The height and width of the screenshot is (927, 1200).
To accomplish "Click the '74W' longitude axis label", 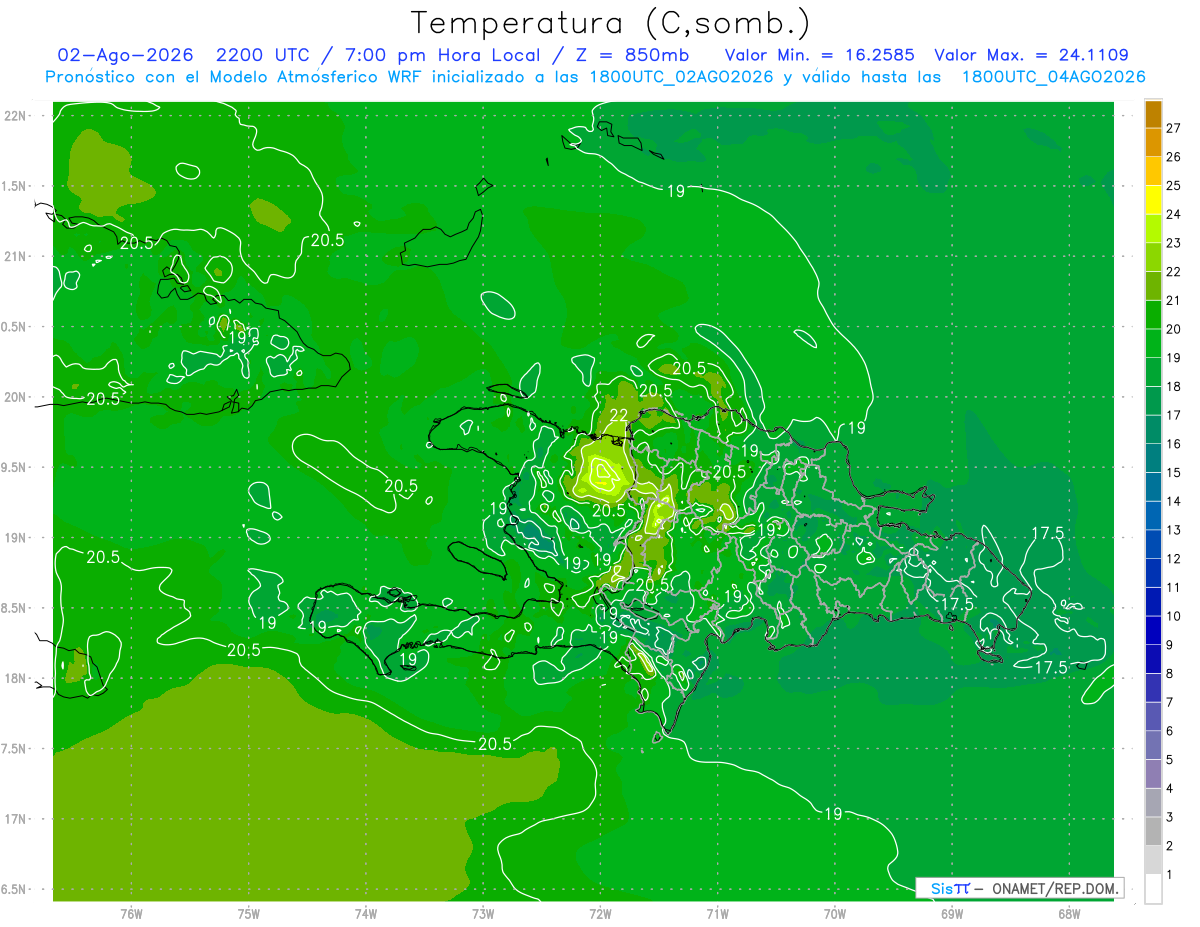I will (x=366, y=913).
